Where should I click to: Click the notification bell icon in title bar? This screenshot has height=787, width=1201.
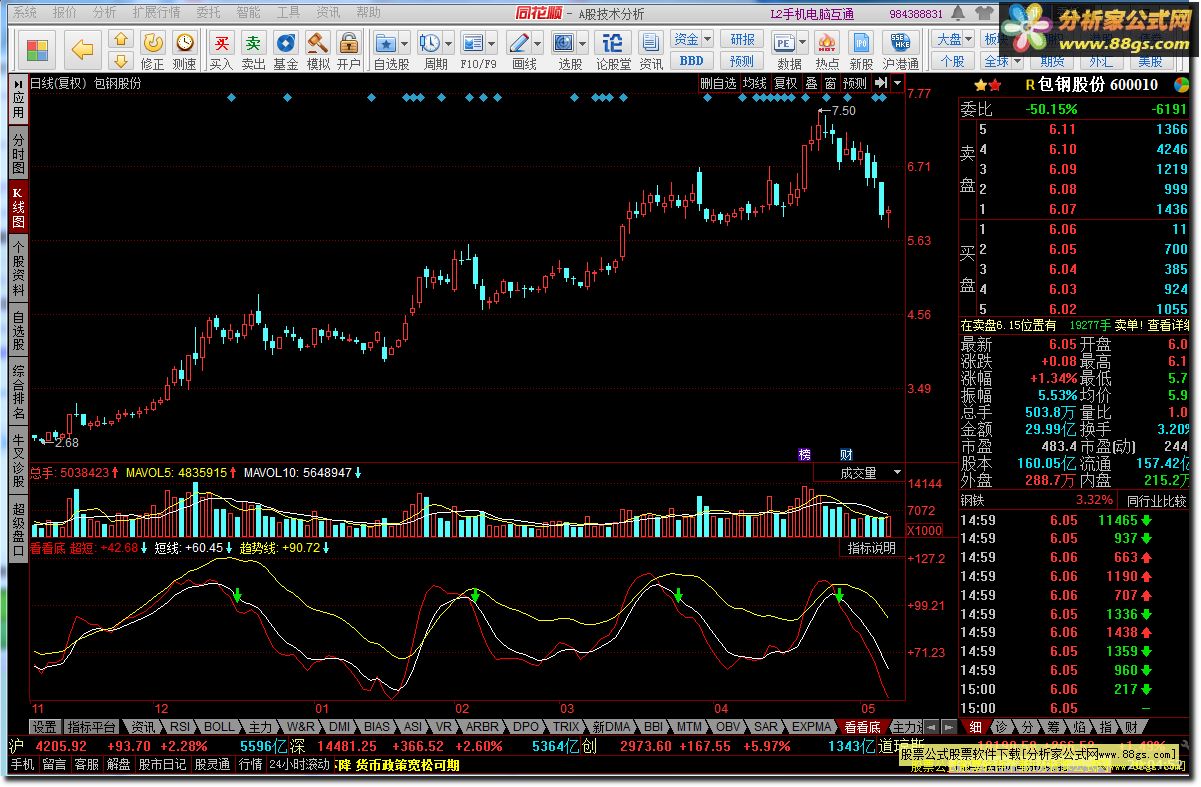pos(959,14)
